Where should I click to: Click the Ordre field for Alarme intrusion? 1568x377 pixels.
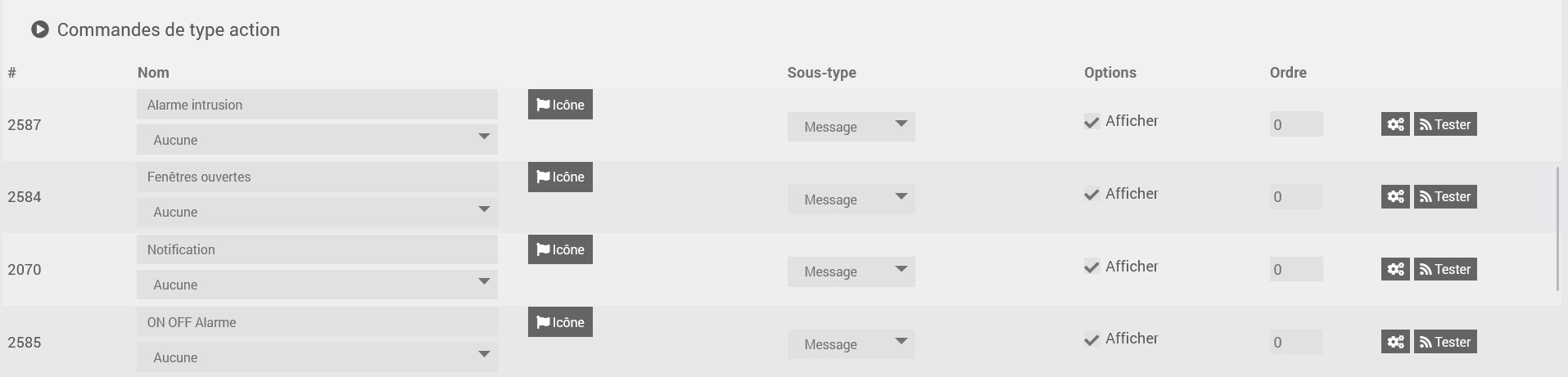click(x=1295, y=124)
